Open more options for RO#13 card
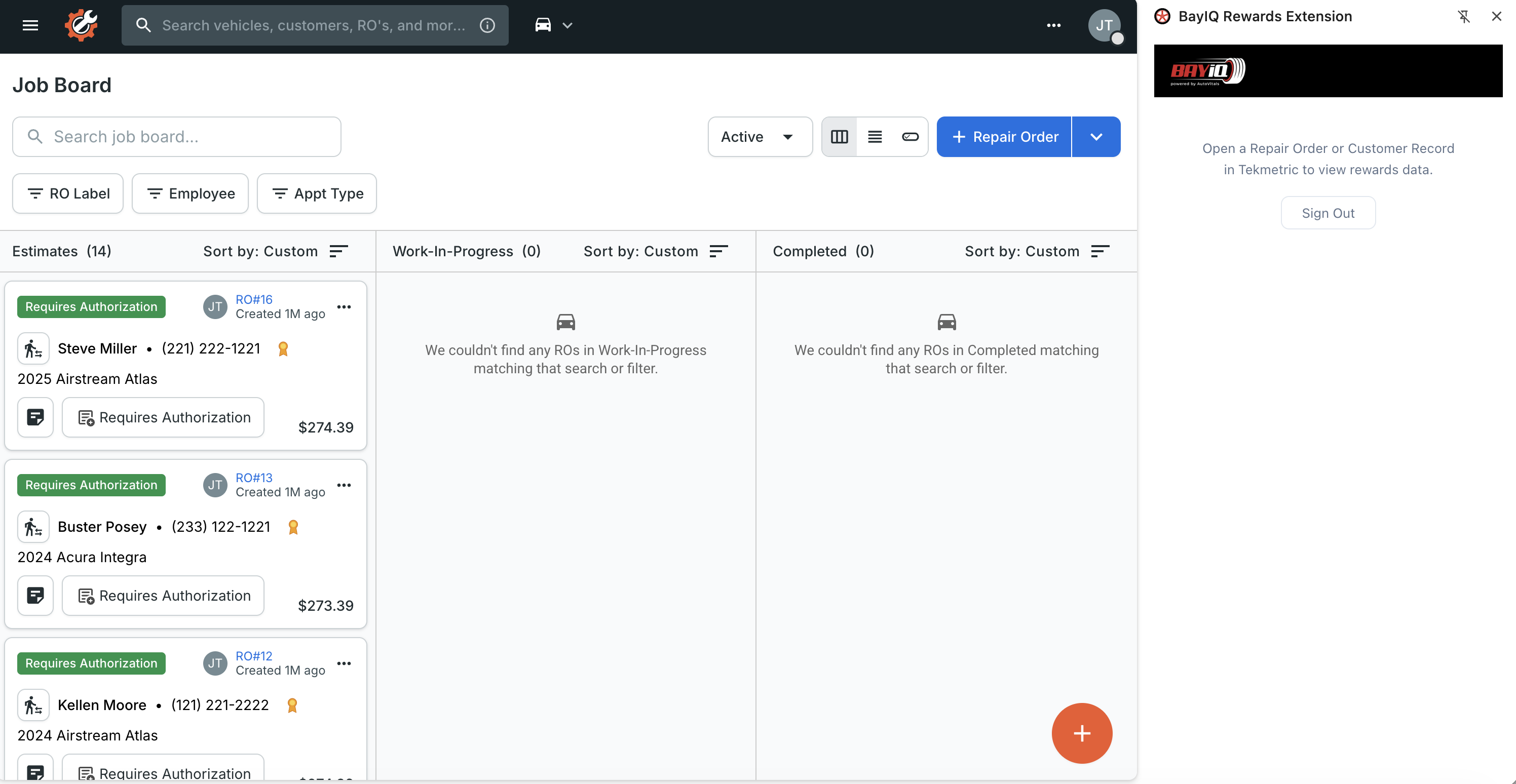Image resolution: width=1516 pixels, height=784 pixels. click(x=344, y=485)
